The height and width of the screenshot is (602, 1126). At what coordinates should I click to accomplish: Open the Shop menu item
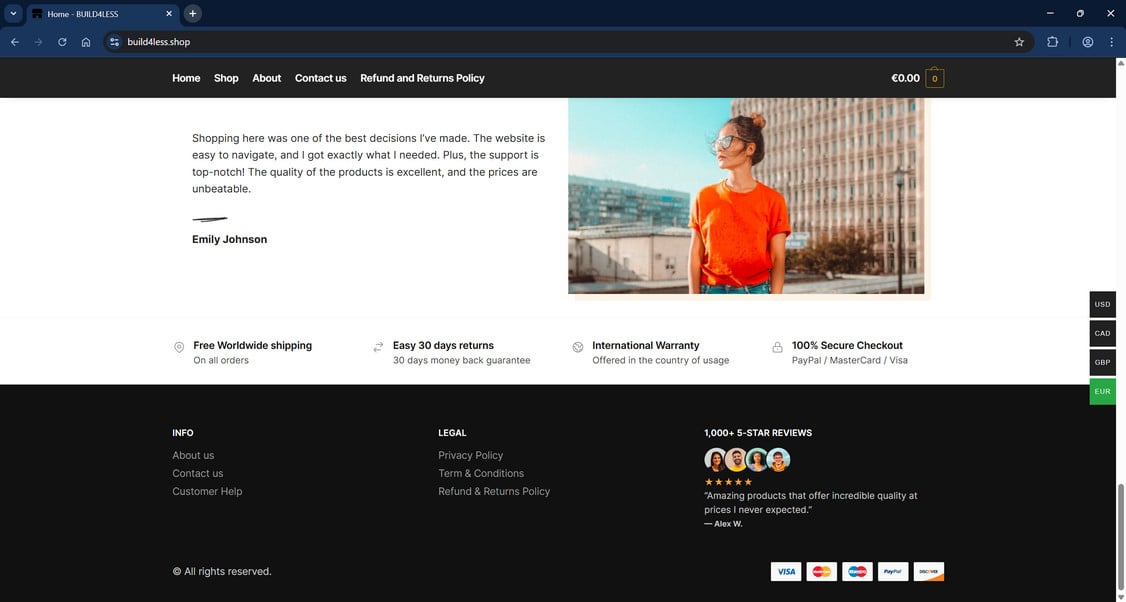[226, 78]
